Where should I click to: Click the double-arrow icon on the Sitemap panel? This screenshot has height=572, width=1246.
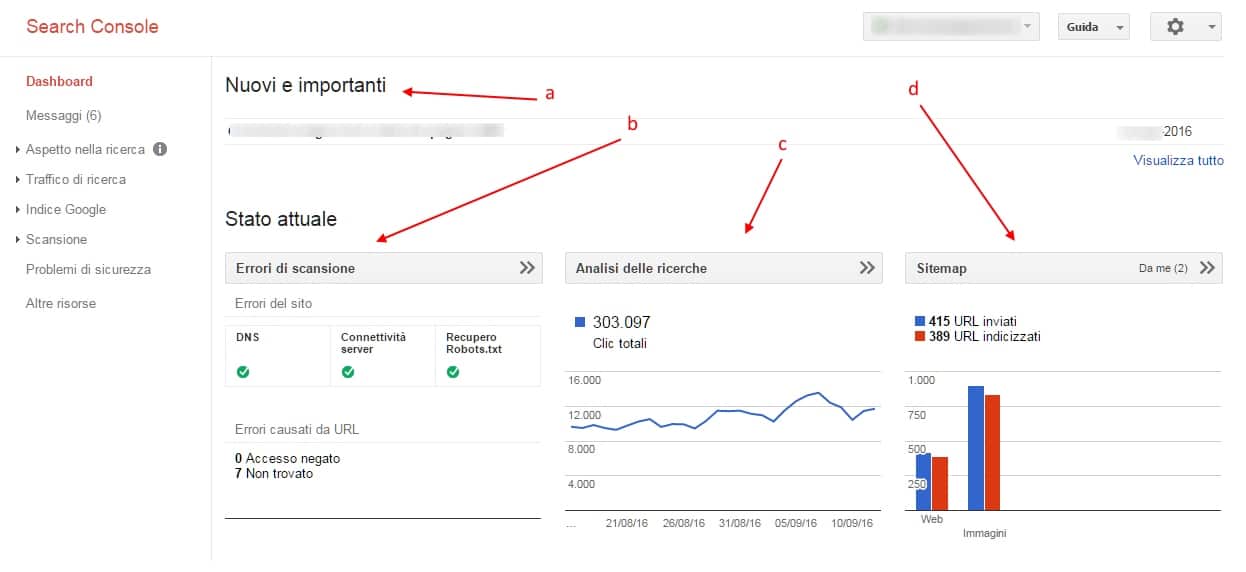pyautogui.click(x=1207, y=268)
